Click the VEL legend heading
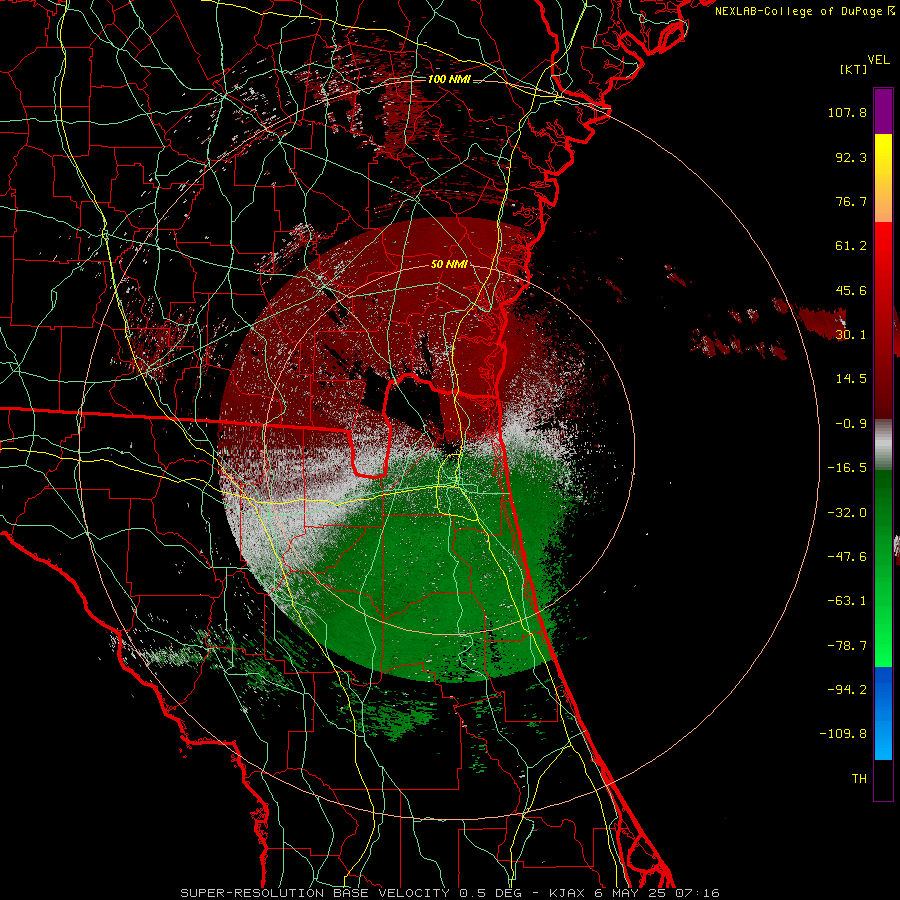 coord(879,60)
